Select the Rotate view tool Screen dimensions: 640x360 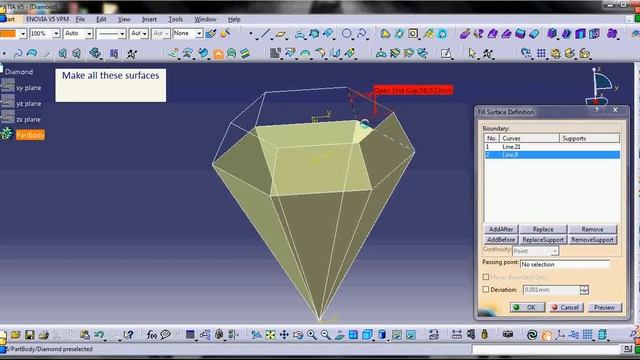pos(298,335)
